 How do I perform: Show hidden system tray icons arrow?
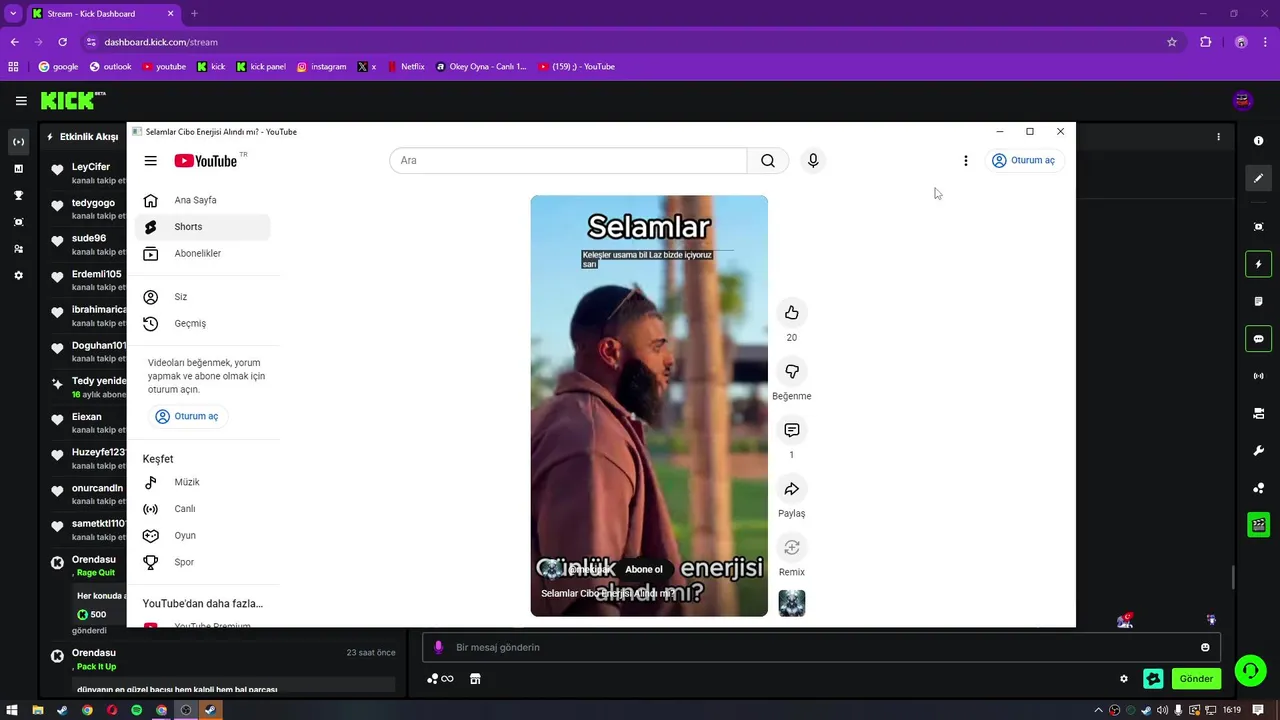point(1099,710)
